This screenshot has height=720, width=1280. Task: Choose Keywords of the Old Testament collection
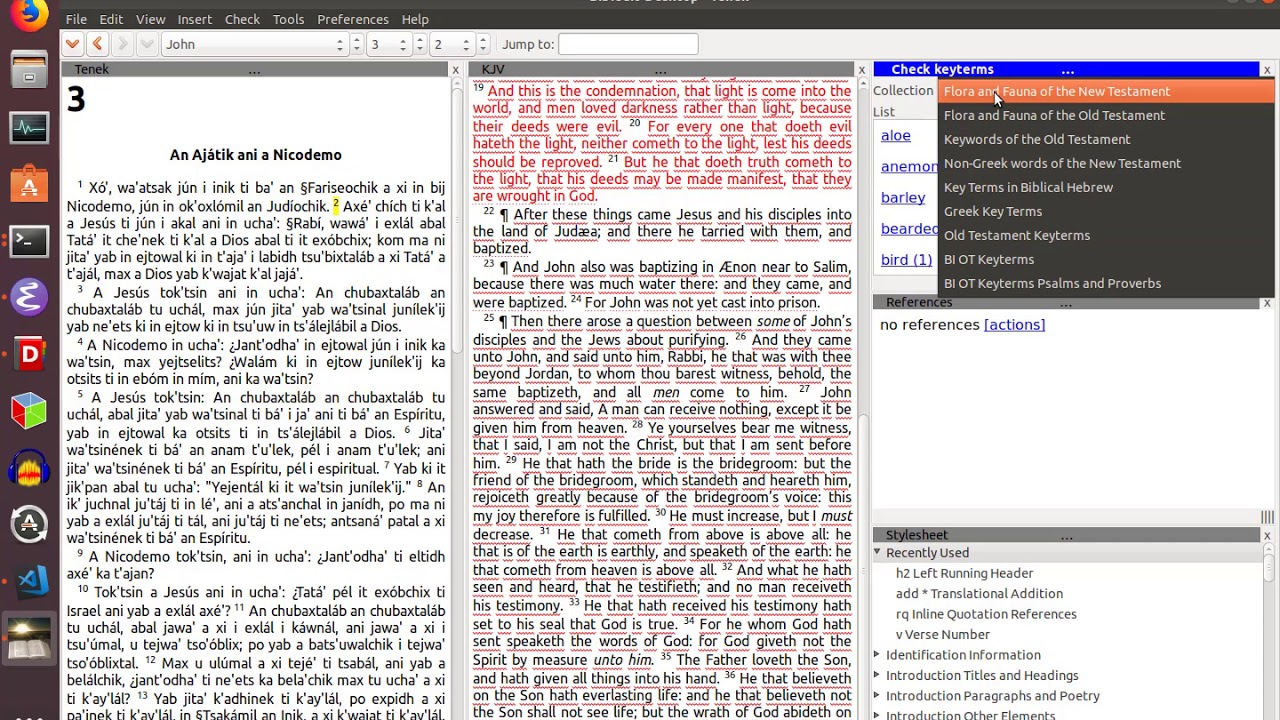coord(1106,139)
